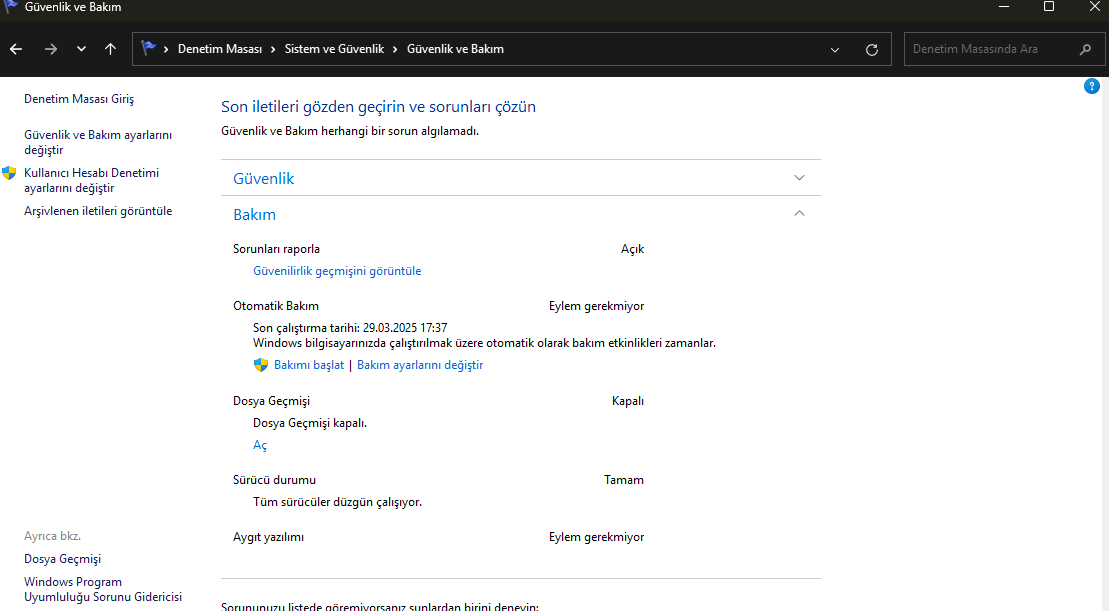The height and width of the screenshot is (611, 1109).
Task: Close the Güvenlik ve Bakım window
Action: click(x=1094, y=6)
